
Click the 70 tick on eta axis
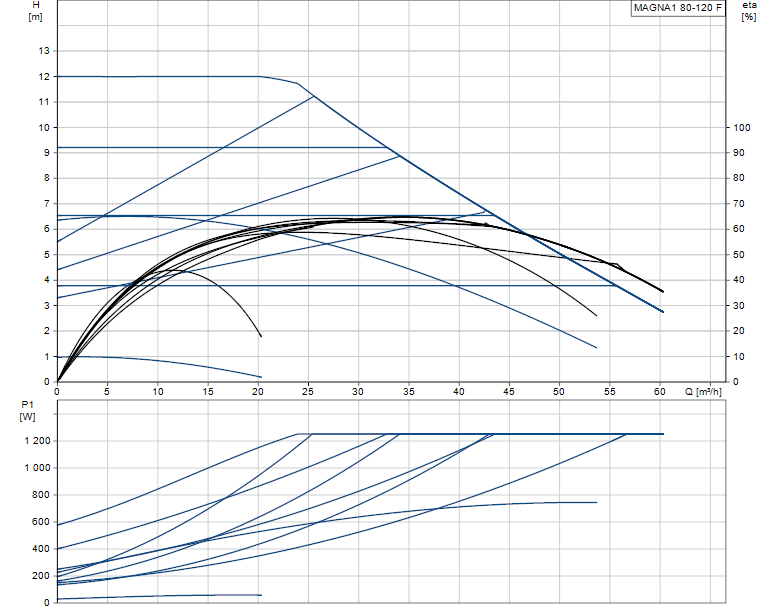click(739, 204)
